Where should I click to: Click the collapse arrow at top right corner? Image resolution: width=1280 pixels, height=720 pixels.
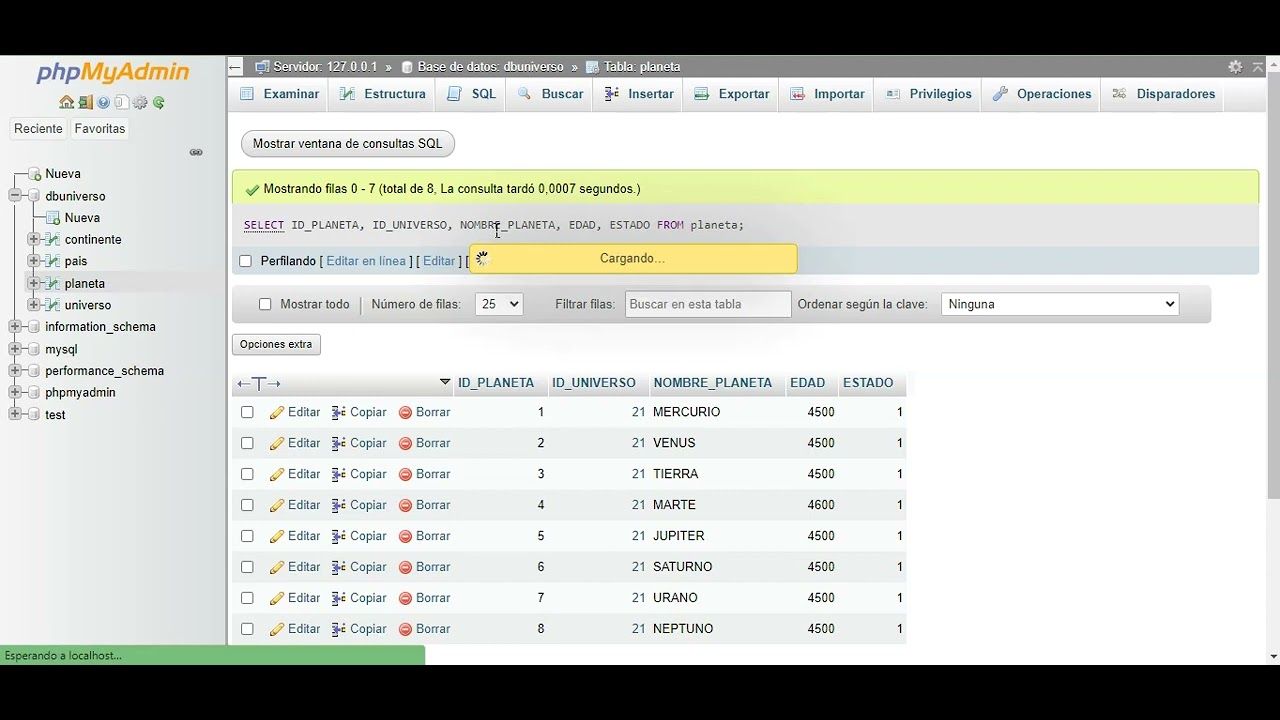click(1259, 67)
